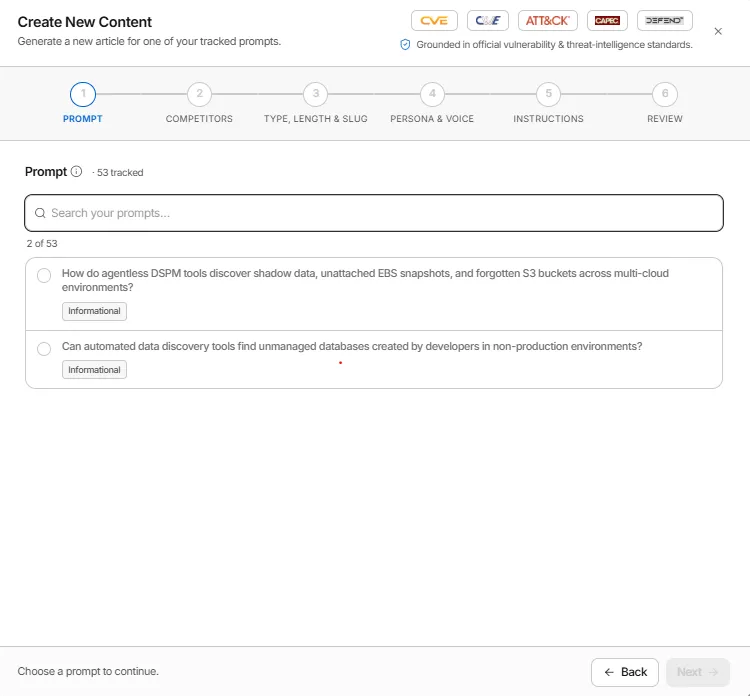Click the Next button
This screenshot has width=750, height=696.
(x=697, y=672)
